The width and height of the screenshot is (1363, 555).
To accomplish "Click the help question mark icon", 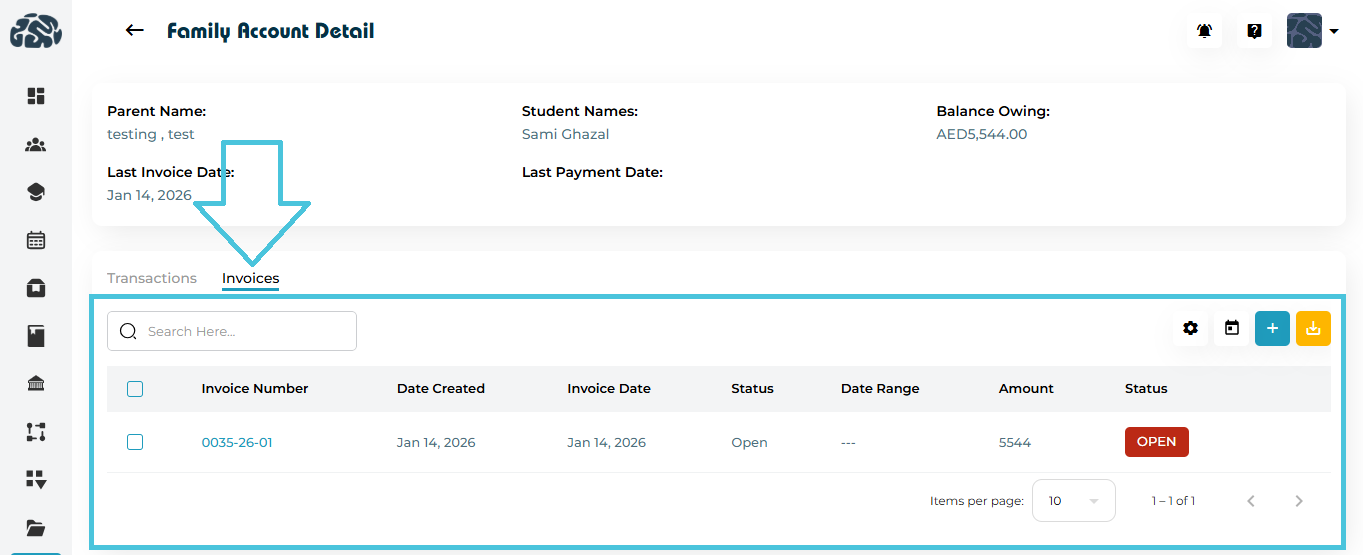I will pos(1254,31).
